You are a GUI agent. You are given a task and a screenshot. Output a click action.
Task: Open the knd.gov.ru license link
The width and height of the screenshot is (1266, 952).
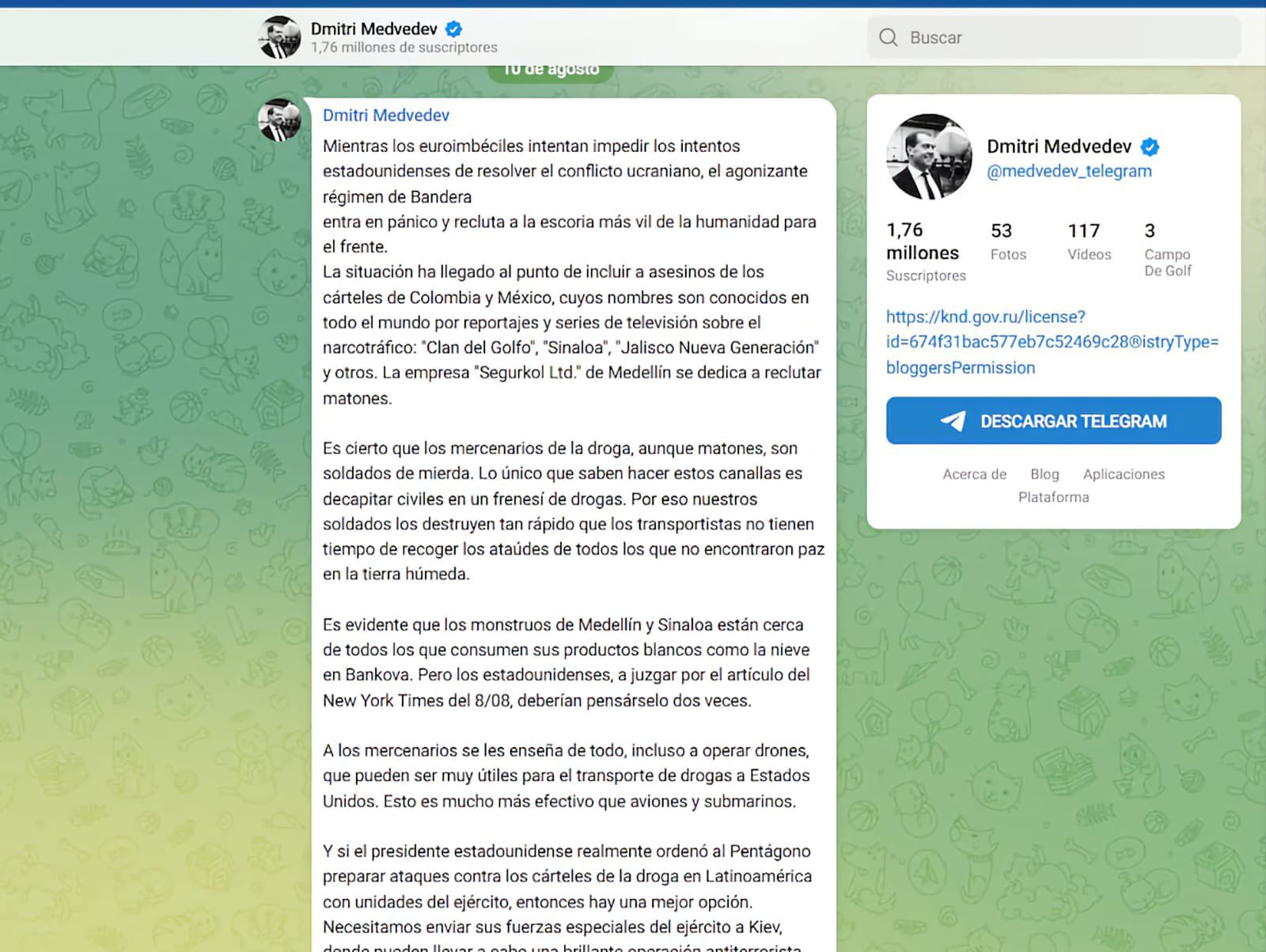pyautogui.click(x=1052, y=342)
